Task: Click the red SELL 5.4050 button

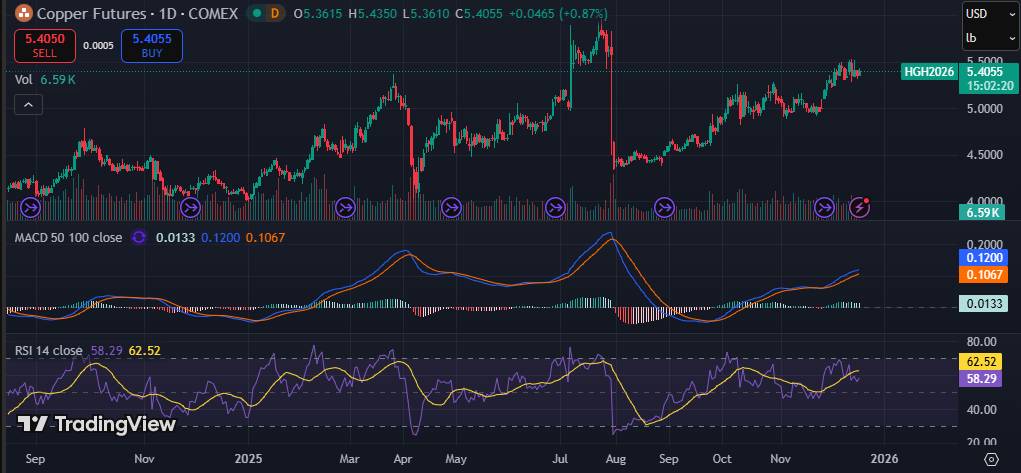Action: tap(46, 45)
